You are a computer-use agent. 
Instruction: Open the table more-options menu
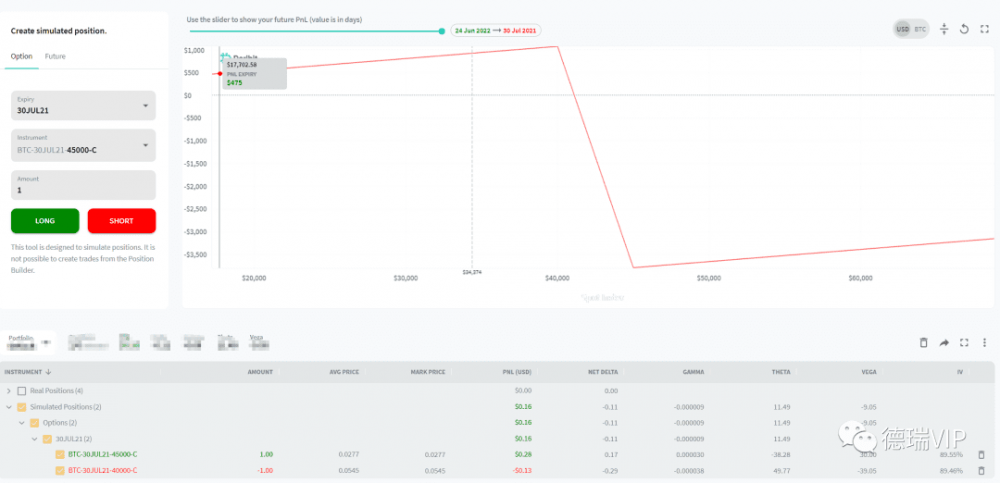984,343
